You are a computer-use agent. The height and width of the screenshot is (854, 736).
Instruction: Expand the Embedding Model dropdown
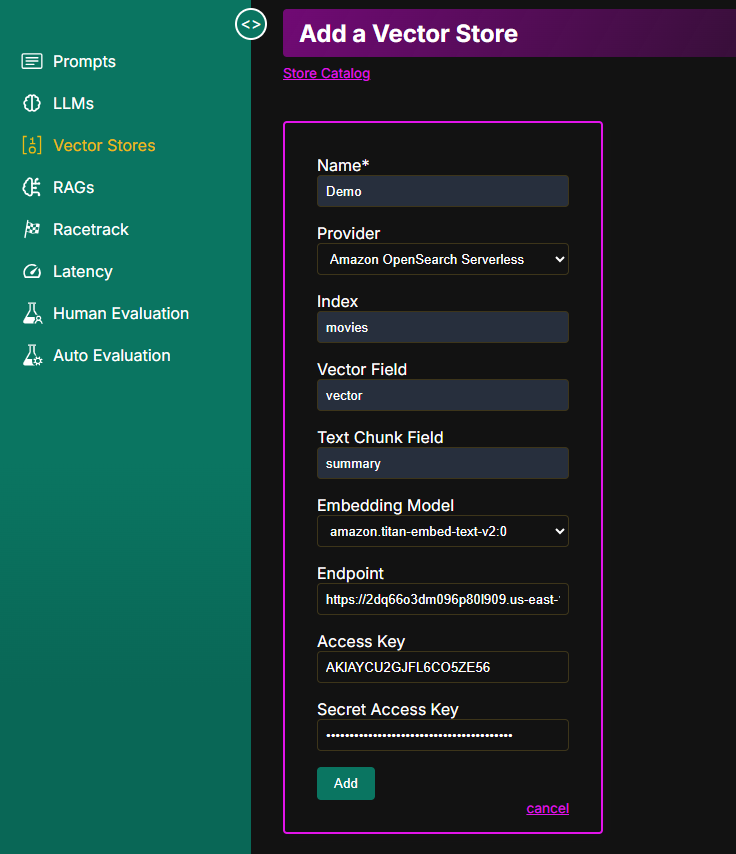tap(443, 531)
